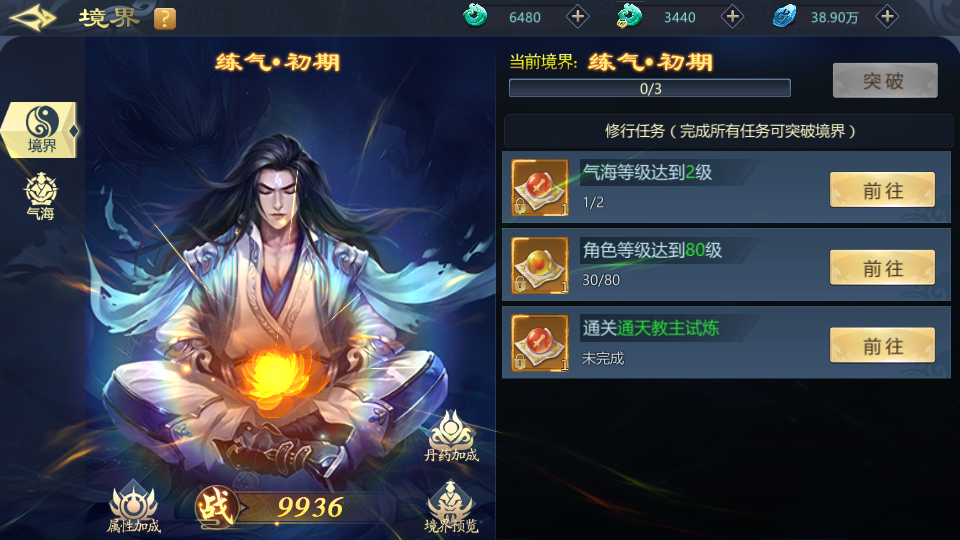Open the 属性加成 icon
This screenshot has width=960, height=540.
tap(133, 507)
